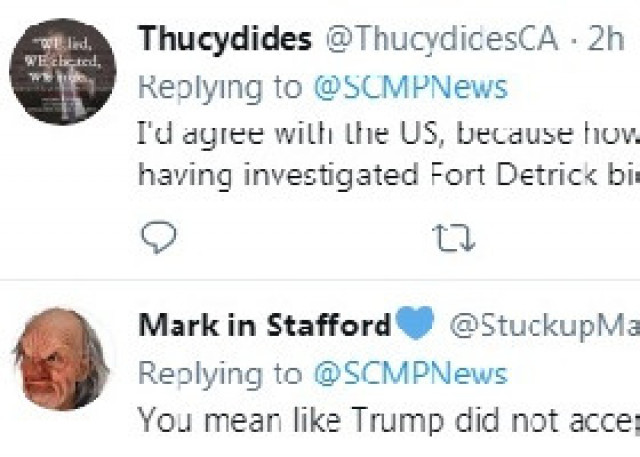Image resolution: width=640 pixels, height=457 pixels.
Task: Click "Replying to" text in Thucydides' tweet
Action: click(x=218, y=87)
